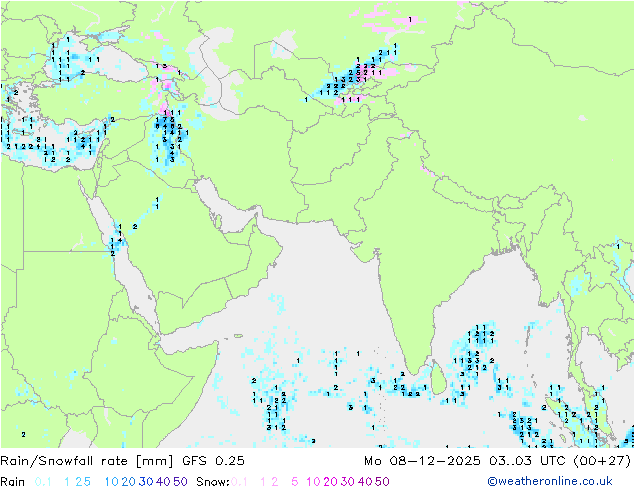Click the Rain legend value 0.1
Image resolution: width=634 pixels, height=490 pixels.
pyautogui.click(x=43, y=482)
